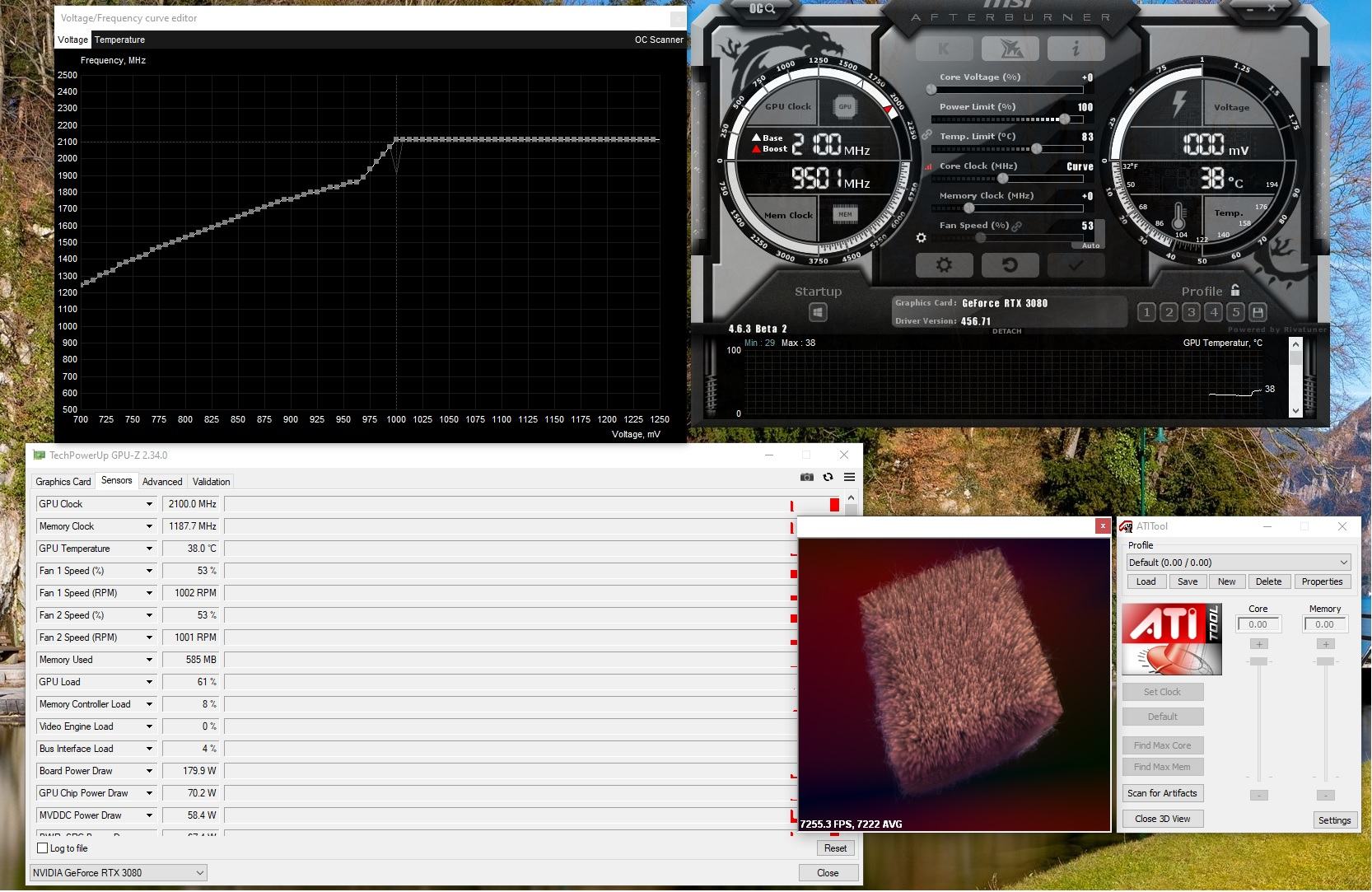Toggle the link icon beside Temp. Limit
This screenshot has height=892, width=1372.
pyautogui.click(x=926, y=134)
